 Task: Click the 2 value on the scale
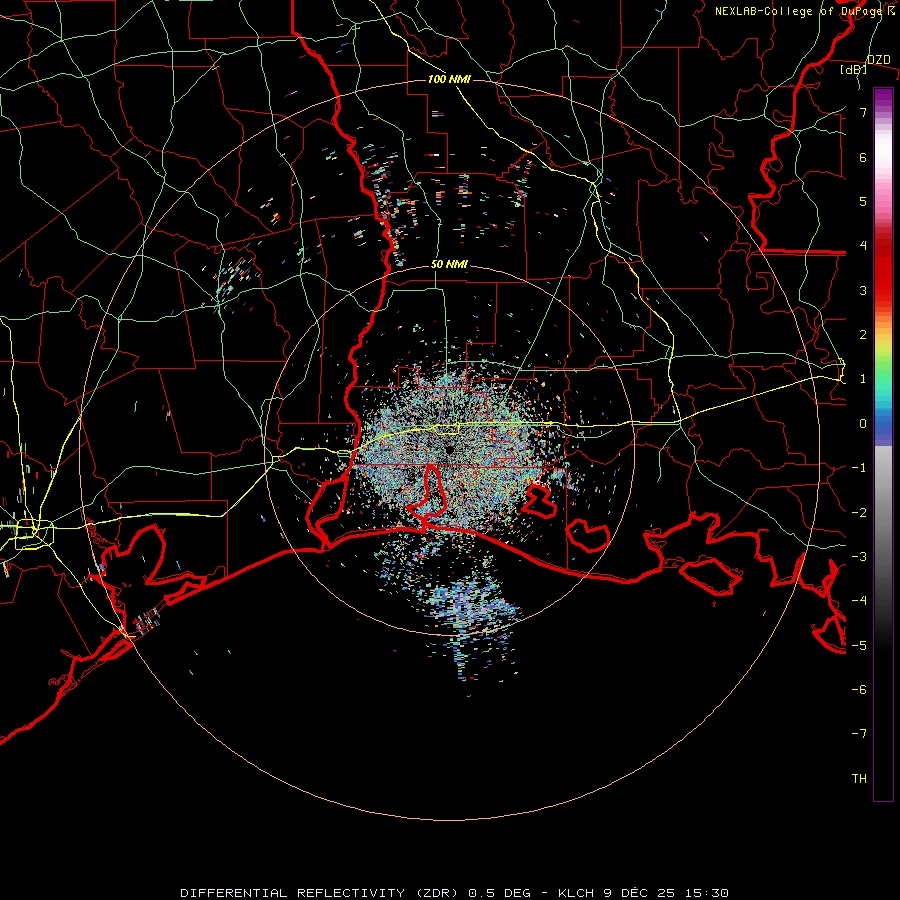point(863,335)
